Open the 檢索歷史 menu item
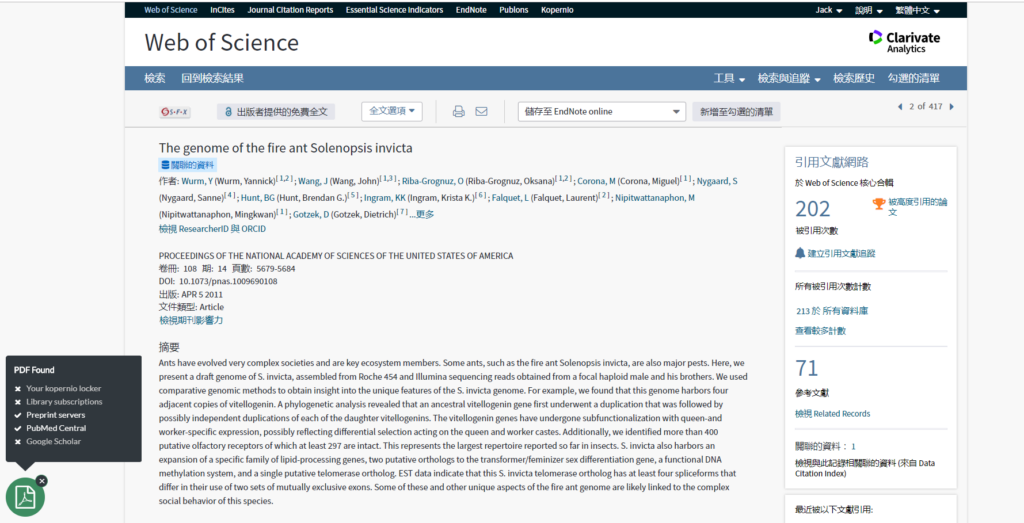This screenshot has width=1024, height=523. pos(854,79)
